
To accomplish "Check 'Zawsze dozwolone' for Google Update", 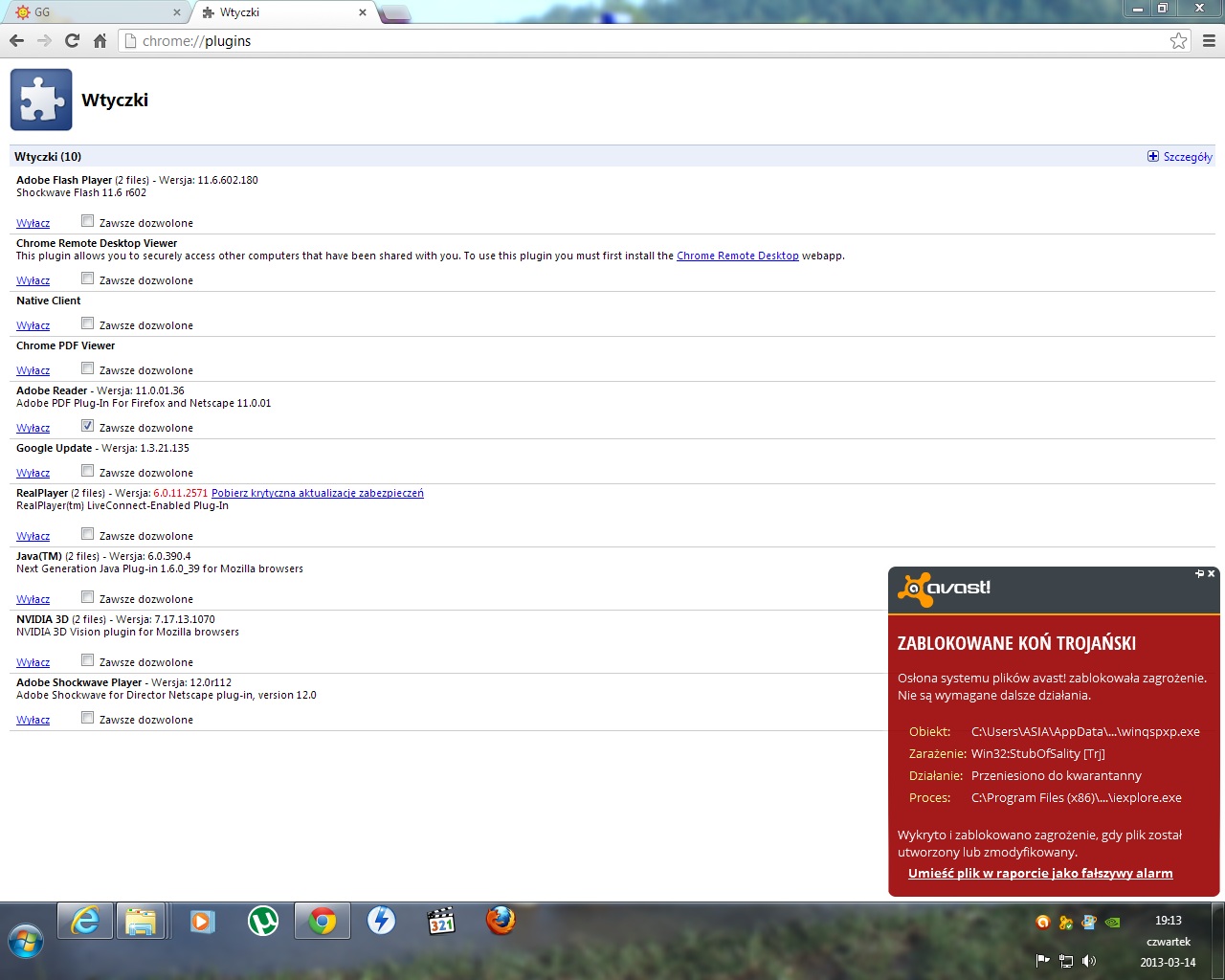I will click(87, 471).
